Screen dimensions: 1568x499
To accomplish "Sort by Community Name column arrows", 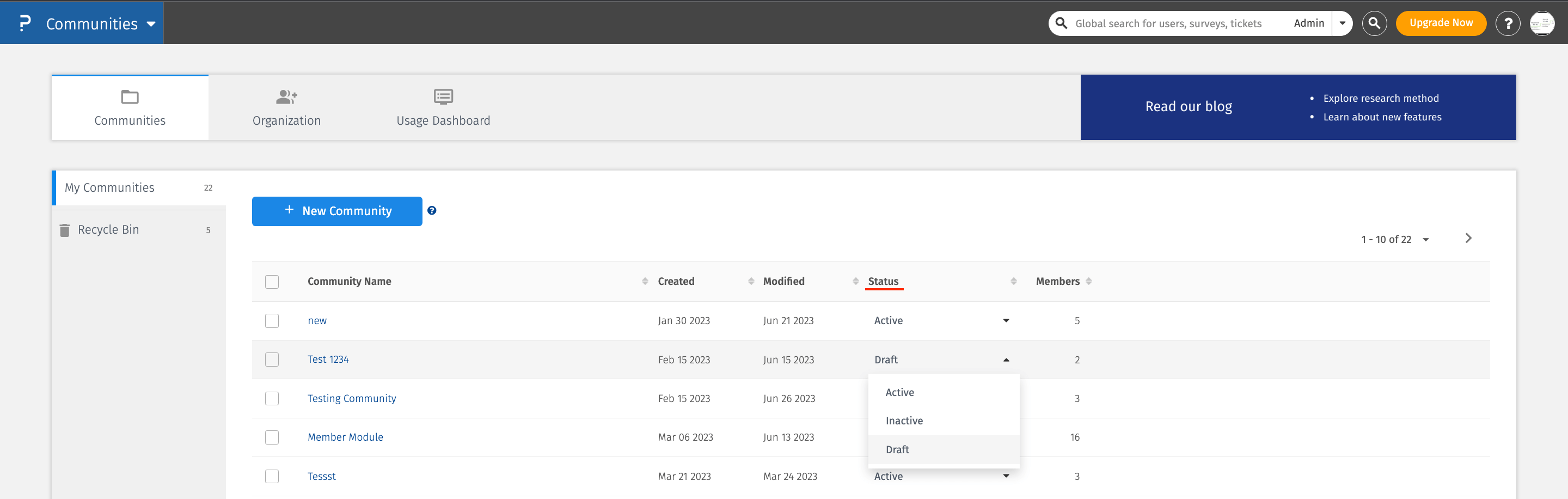I will (645, 281).
